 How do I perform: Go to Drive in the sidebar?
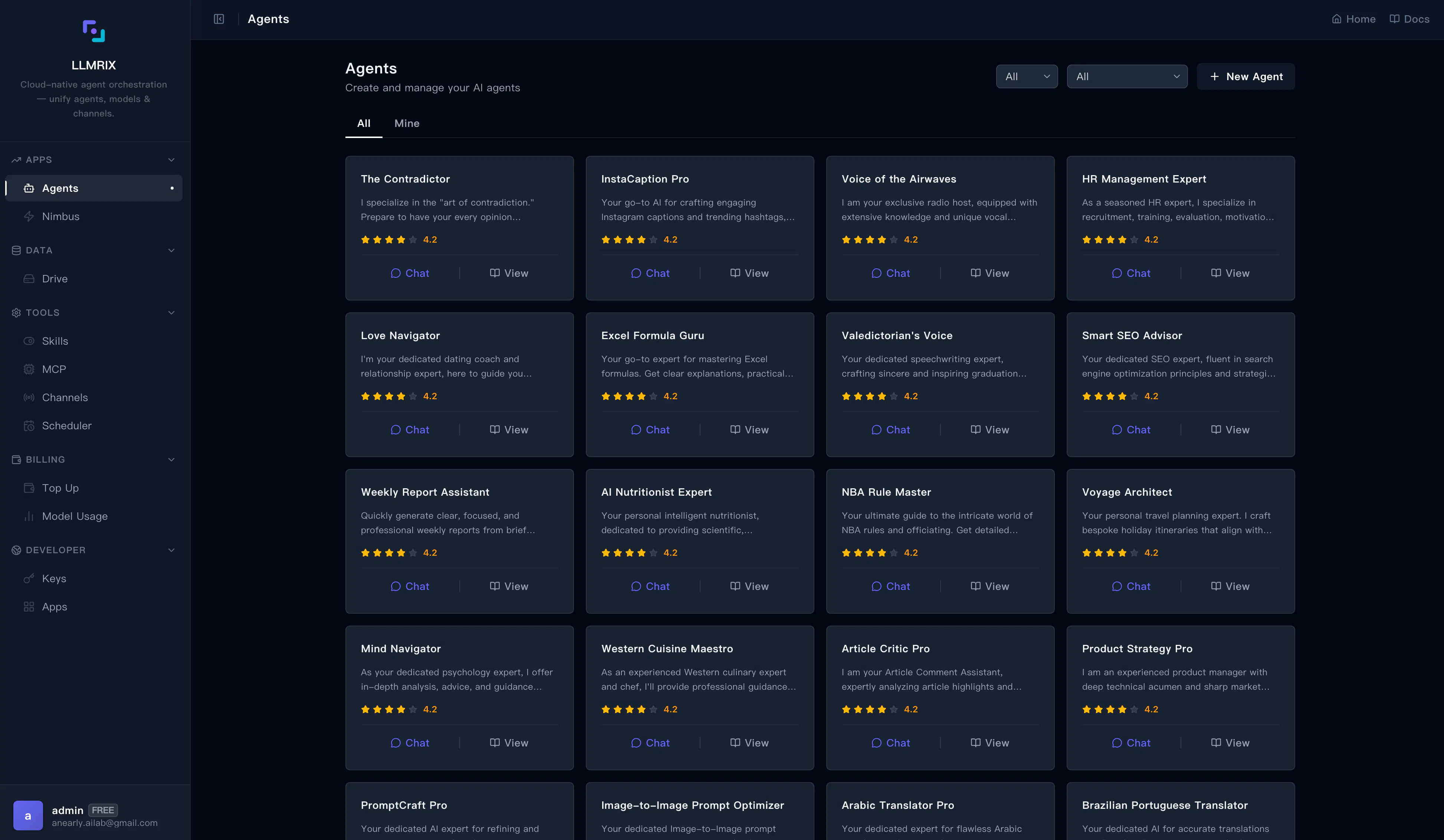pyautogui.click(x=94, y=279)
